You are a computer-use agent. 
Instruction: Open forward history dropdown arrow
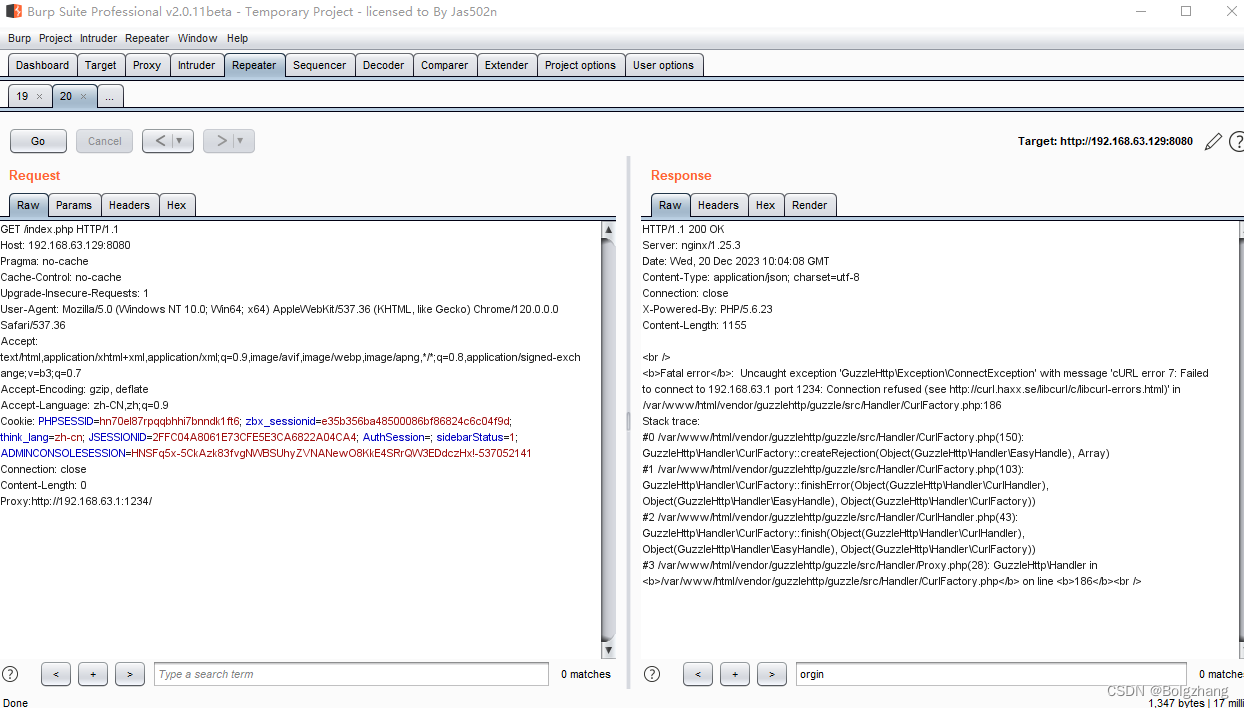[x=241, y=141]
